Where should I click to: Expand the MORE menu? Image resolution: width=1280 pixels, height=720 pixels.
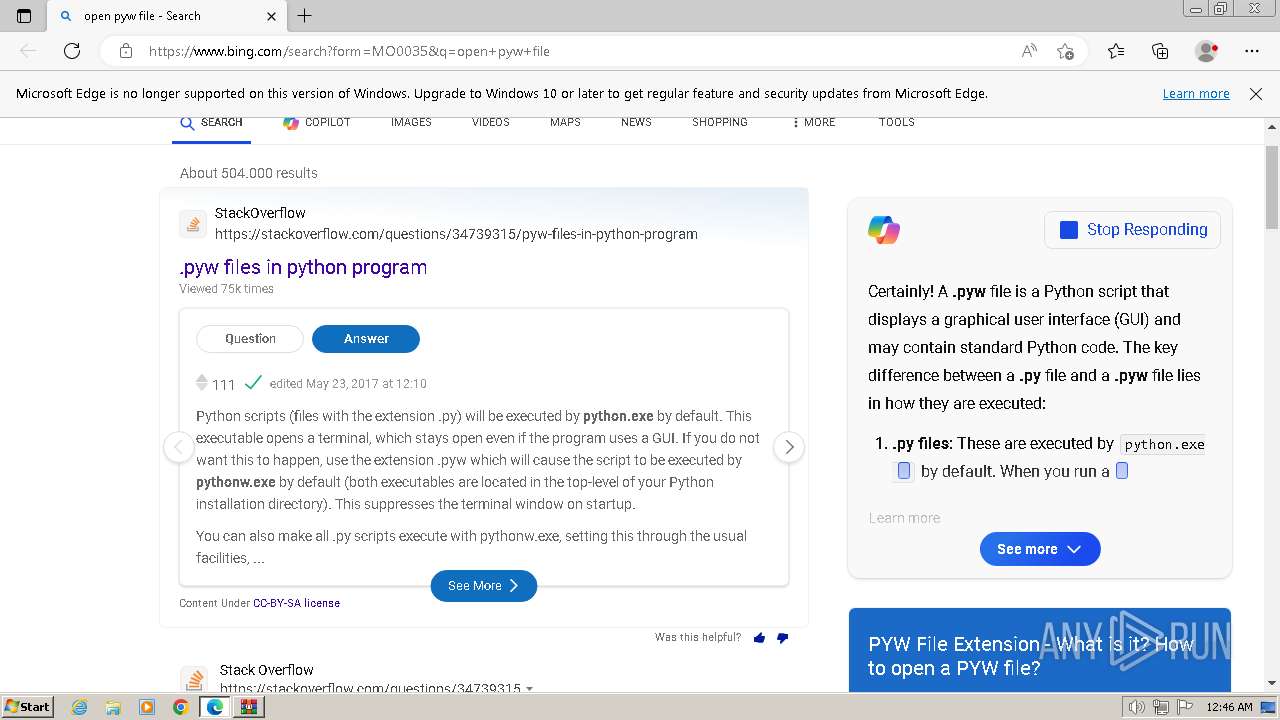tap(813, 122)
